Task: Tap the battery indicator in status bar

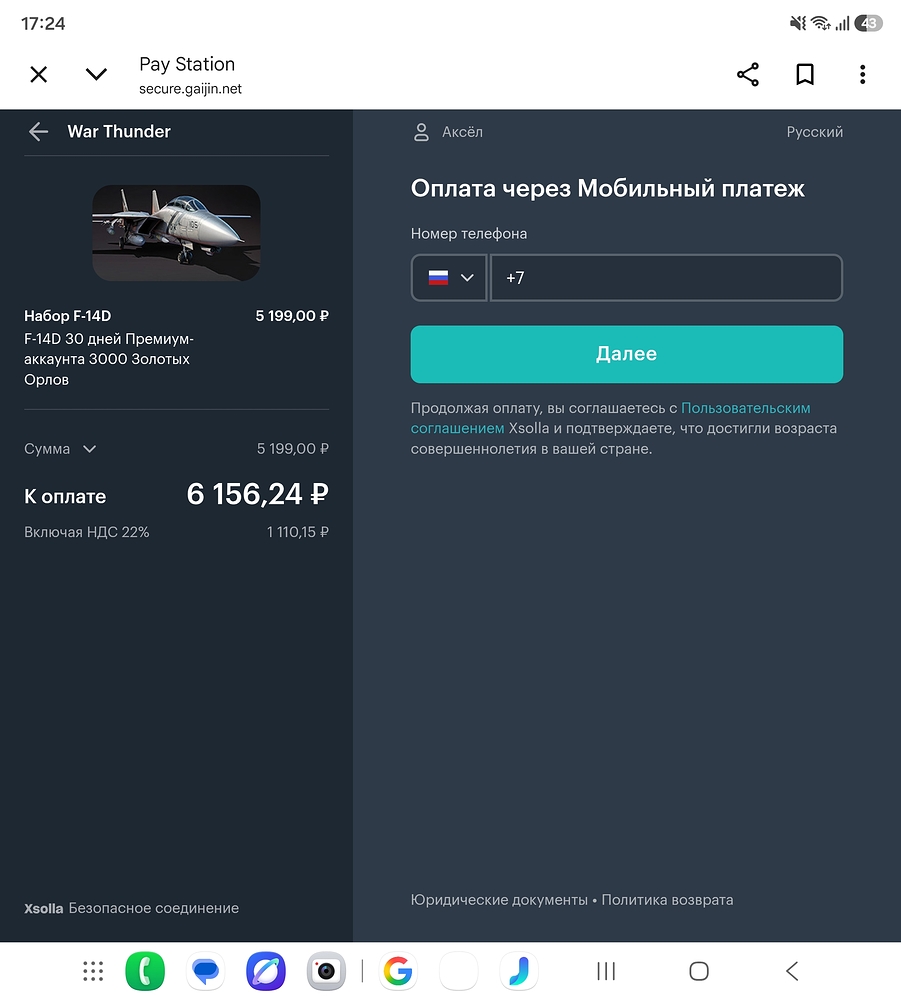Action: pyautogui.click(x=868, y=24)
